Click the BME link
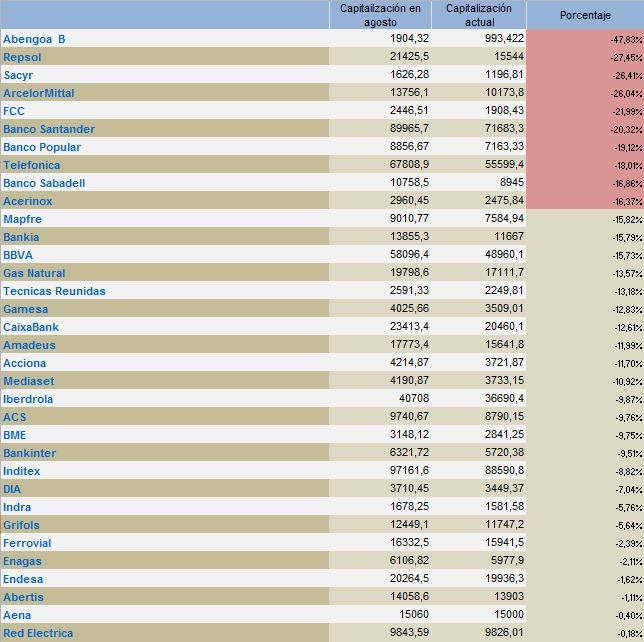Screen dimensions: 644x642 pyautogui.click(x=14, y=435)
